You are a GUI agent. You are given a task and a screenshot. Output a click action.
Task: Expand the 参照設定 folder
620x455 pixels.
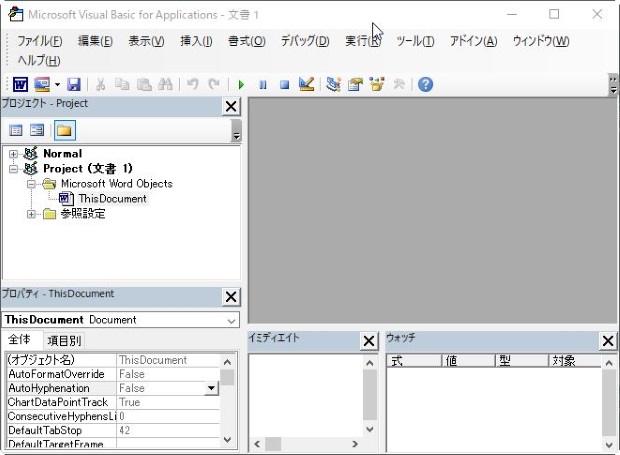(x=31, y=214)
